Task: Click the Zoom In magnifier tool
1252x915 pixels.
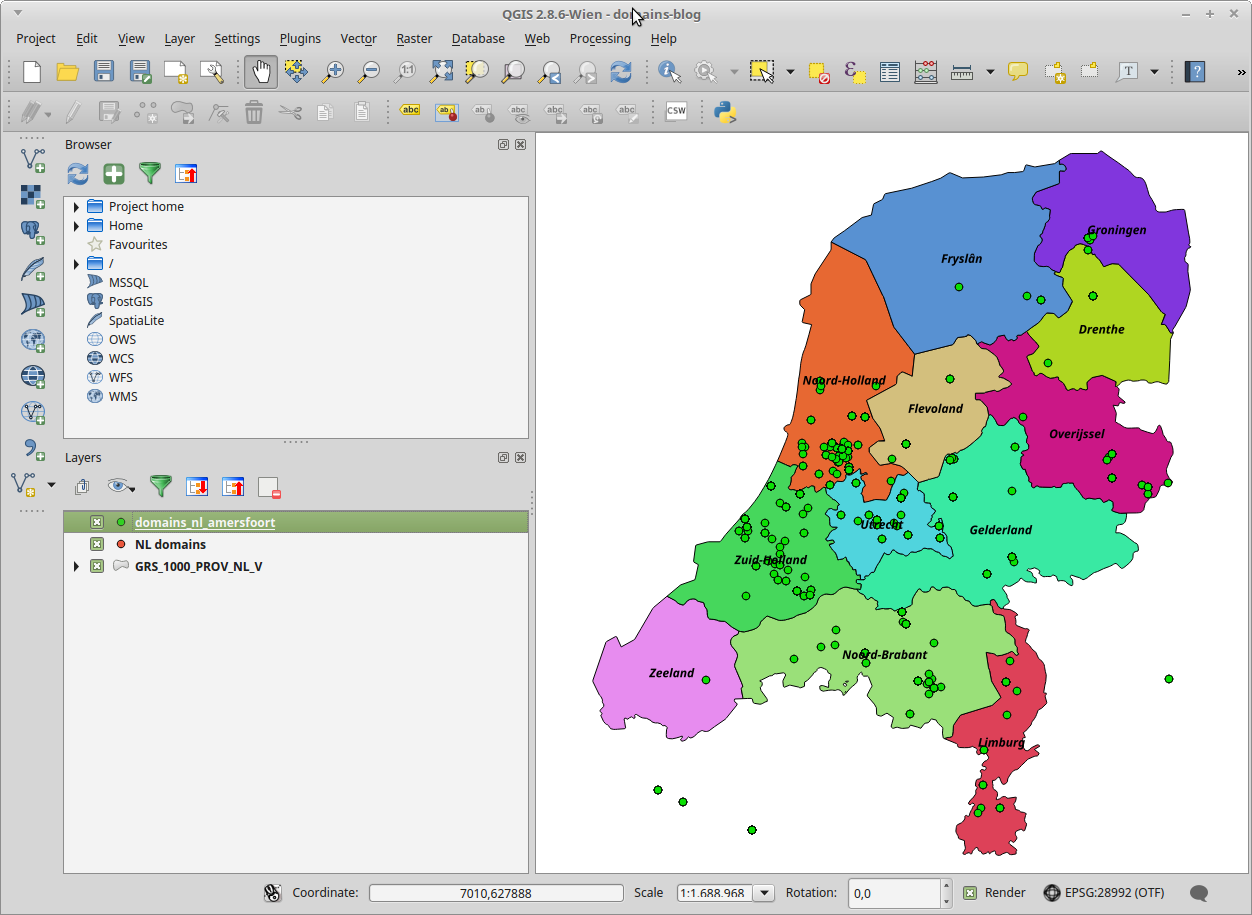Action: (x=332, y=72)
